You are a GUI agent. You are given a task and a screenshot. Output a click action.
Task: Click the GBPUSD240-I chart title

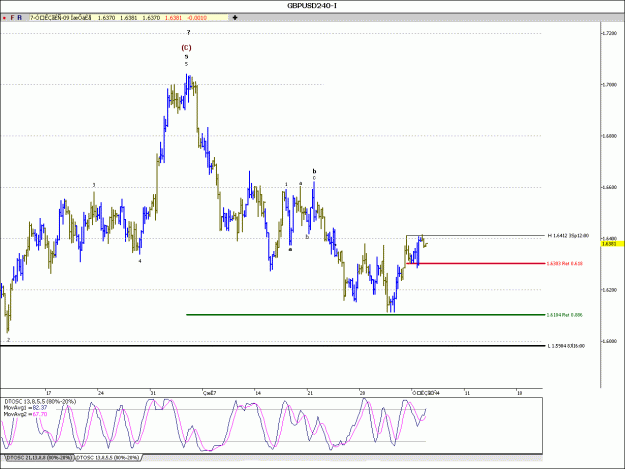pyautogui.click(x=312, y=6)
